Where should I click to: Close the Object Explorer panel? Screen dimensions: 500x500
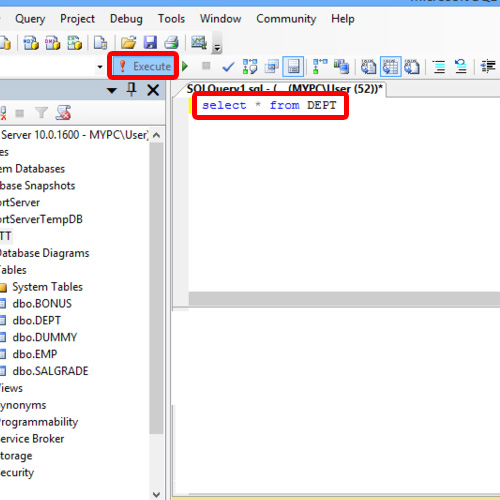tap(153, 90)
